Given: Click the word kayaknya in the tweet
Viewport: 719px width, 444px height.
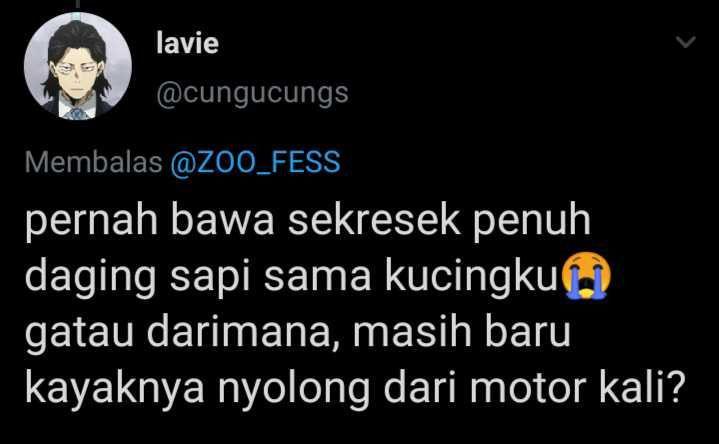Looking at the screenshot, I should (x=115, y=388).
